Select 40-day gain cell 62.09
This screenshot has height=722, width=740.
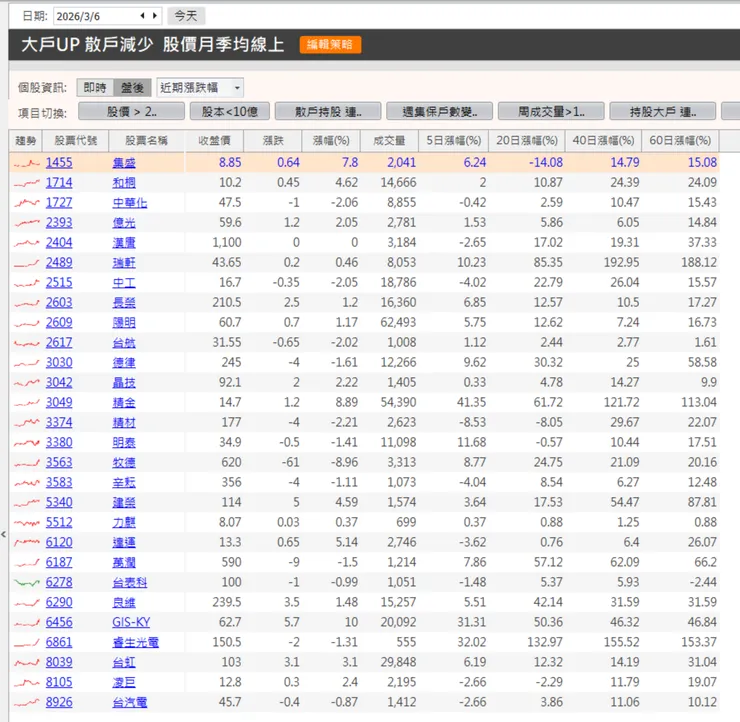624,562
